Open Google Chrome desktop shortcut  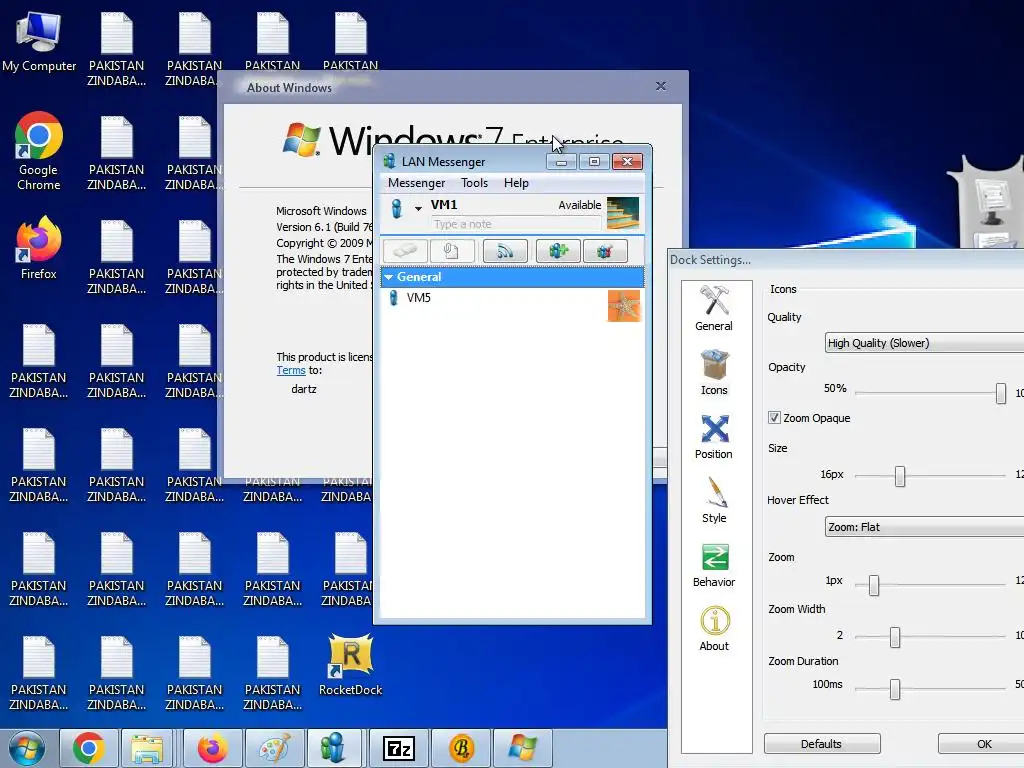pos(39,151)
